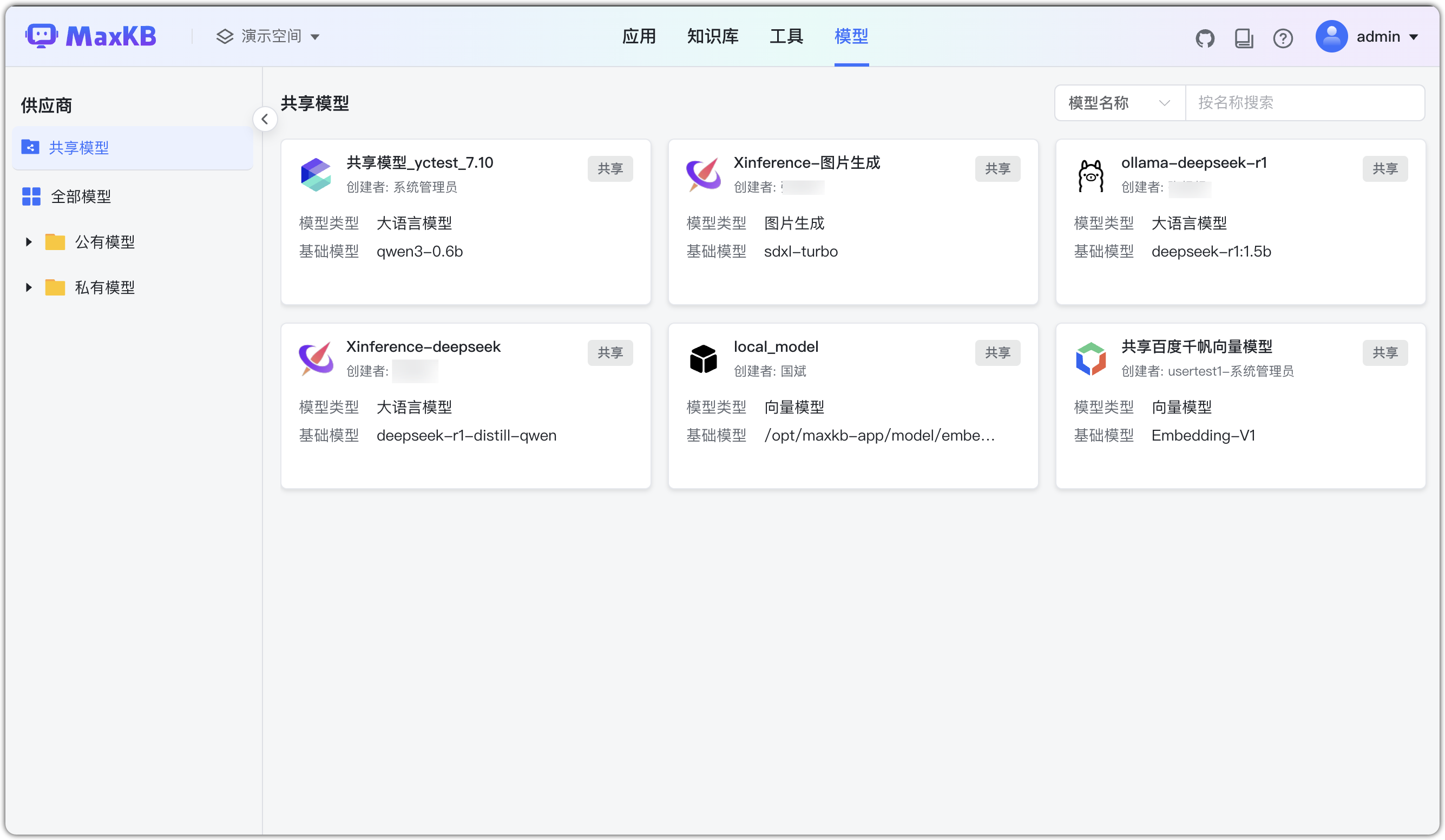Screen dimensions: 1445x840
Task: Select 共享模型 in the sidebar
Action: [x=133, y=147]
